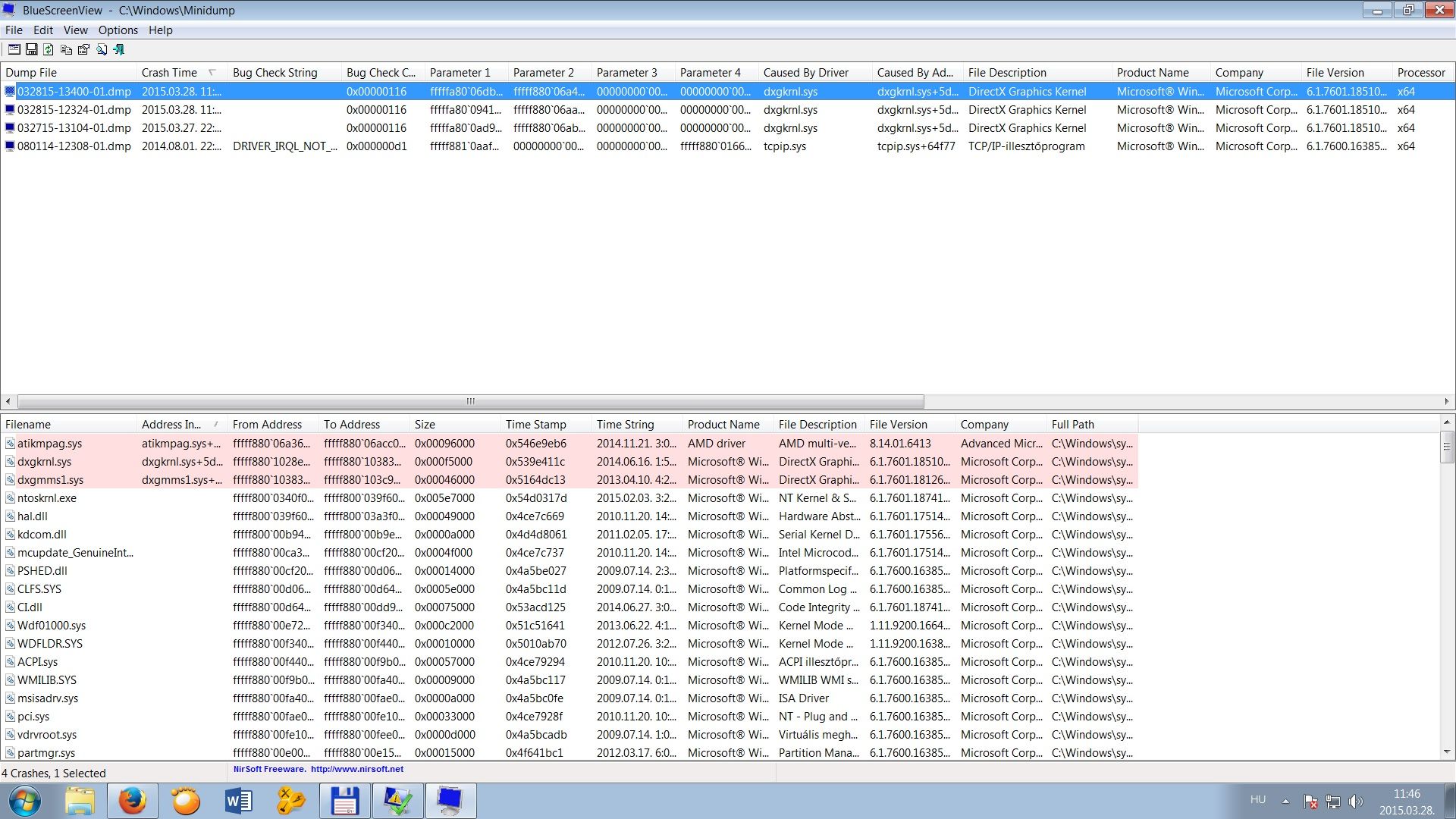Select the Wdf01000.sys row

(569, 626)
